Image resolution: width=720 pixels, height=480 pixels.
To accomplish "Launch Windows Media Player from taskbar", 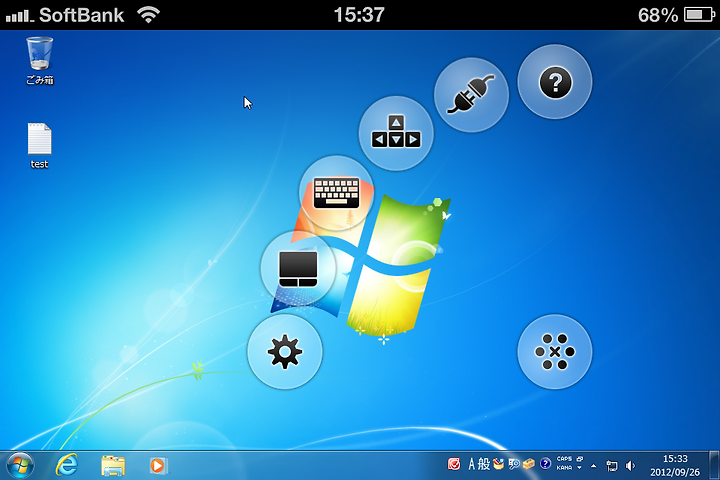I will (158, 465).
